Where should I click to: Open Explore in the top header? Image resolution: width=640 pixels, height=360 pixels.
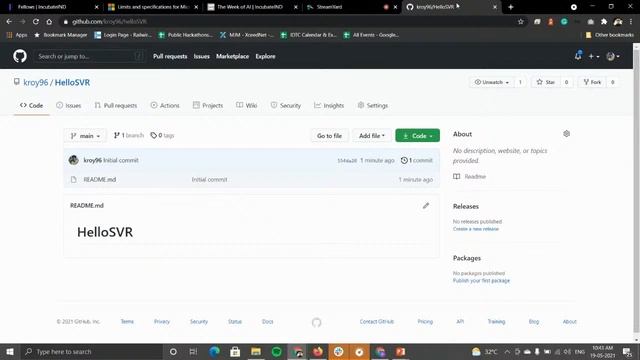[265, 56]
